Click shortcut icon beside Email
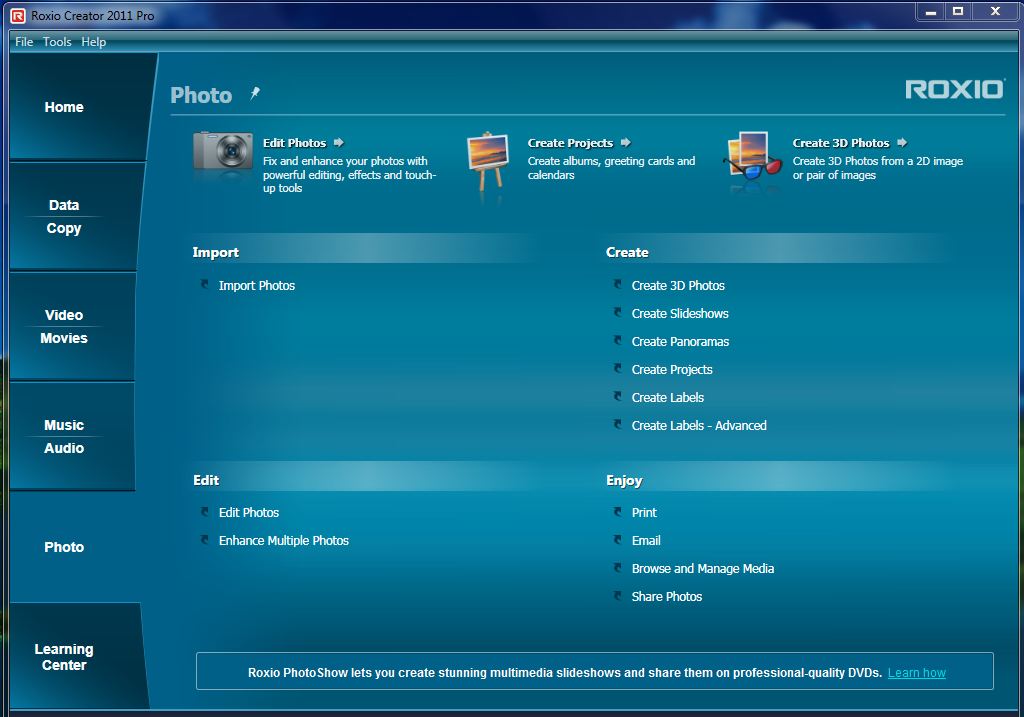 click(x=617, y=540)
